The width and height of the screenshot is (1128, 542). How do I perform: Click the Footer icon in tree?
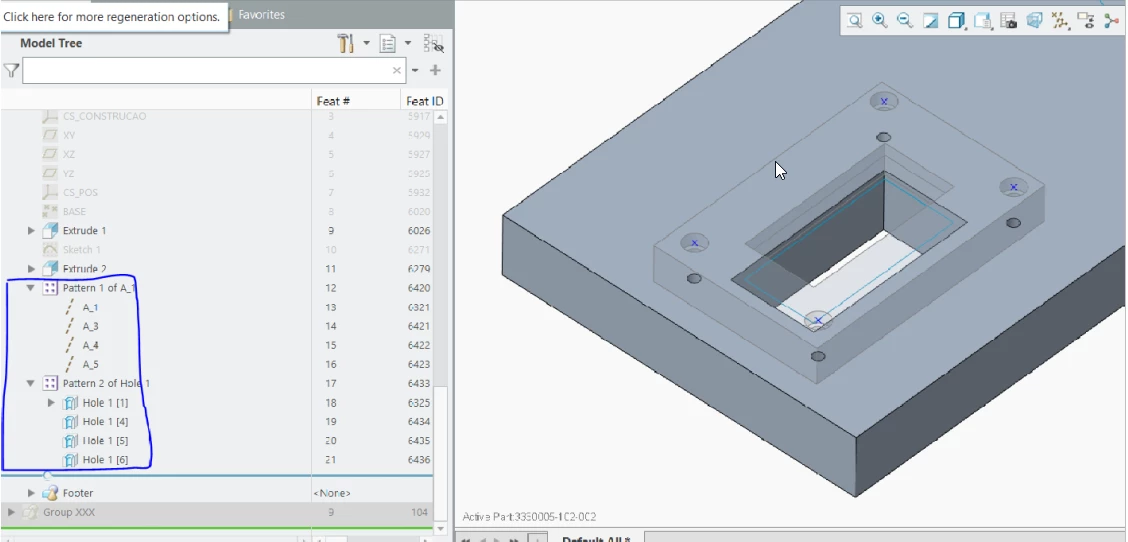click(x=50, y=493)
